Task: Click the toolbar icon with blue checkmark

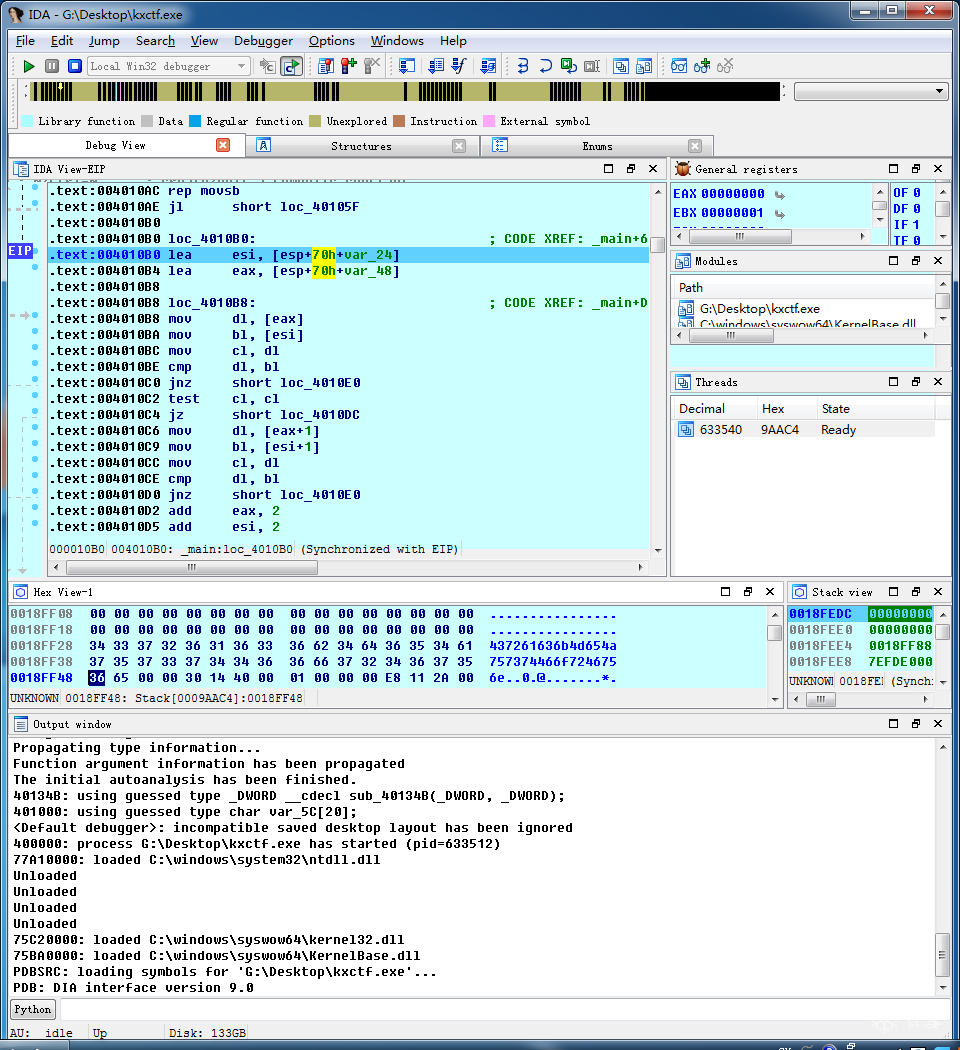Action: (459, 66)
